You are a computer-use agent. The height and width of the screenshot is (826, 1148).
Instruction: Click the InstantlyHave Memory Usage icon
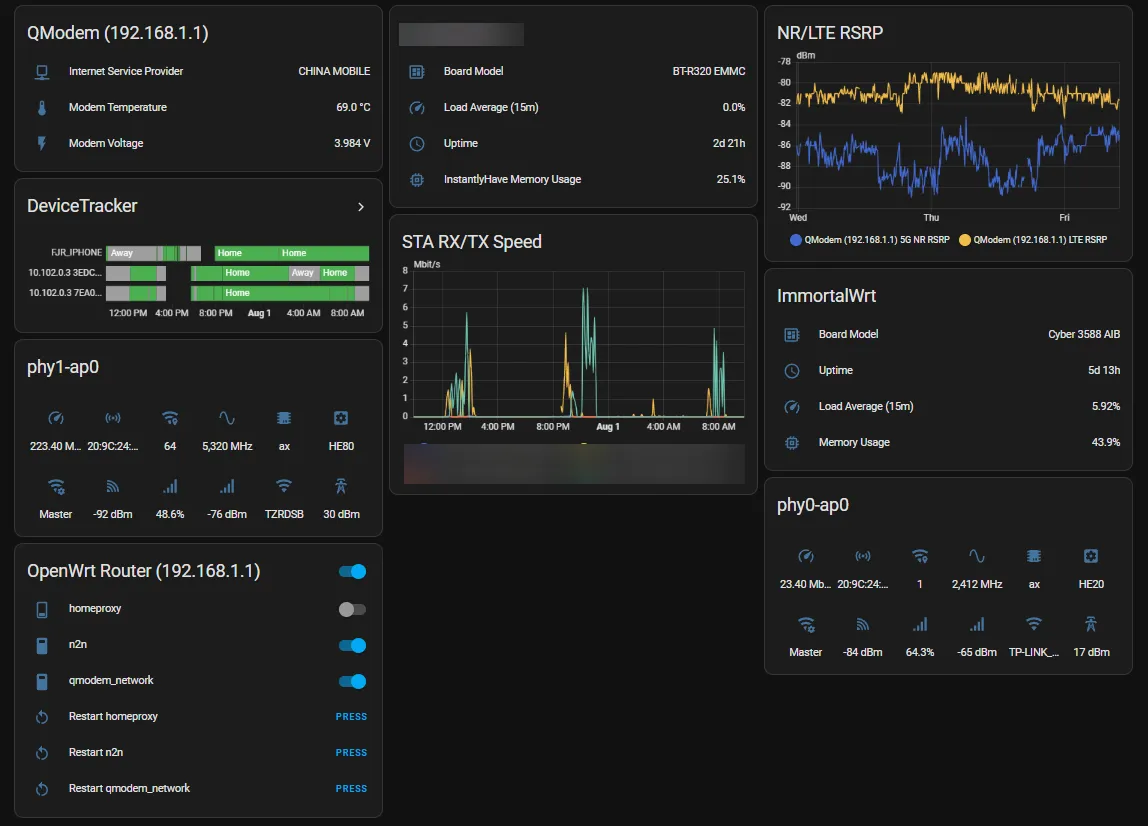[417, 179]
